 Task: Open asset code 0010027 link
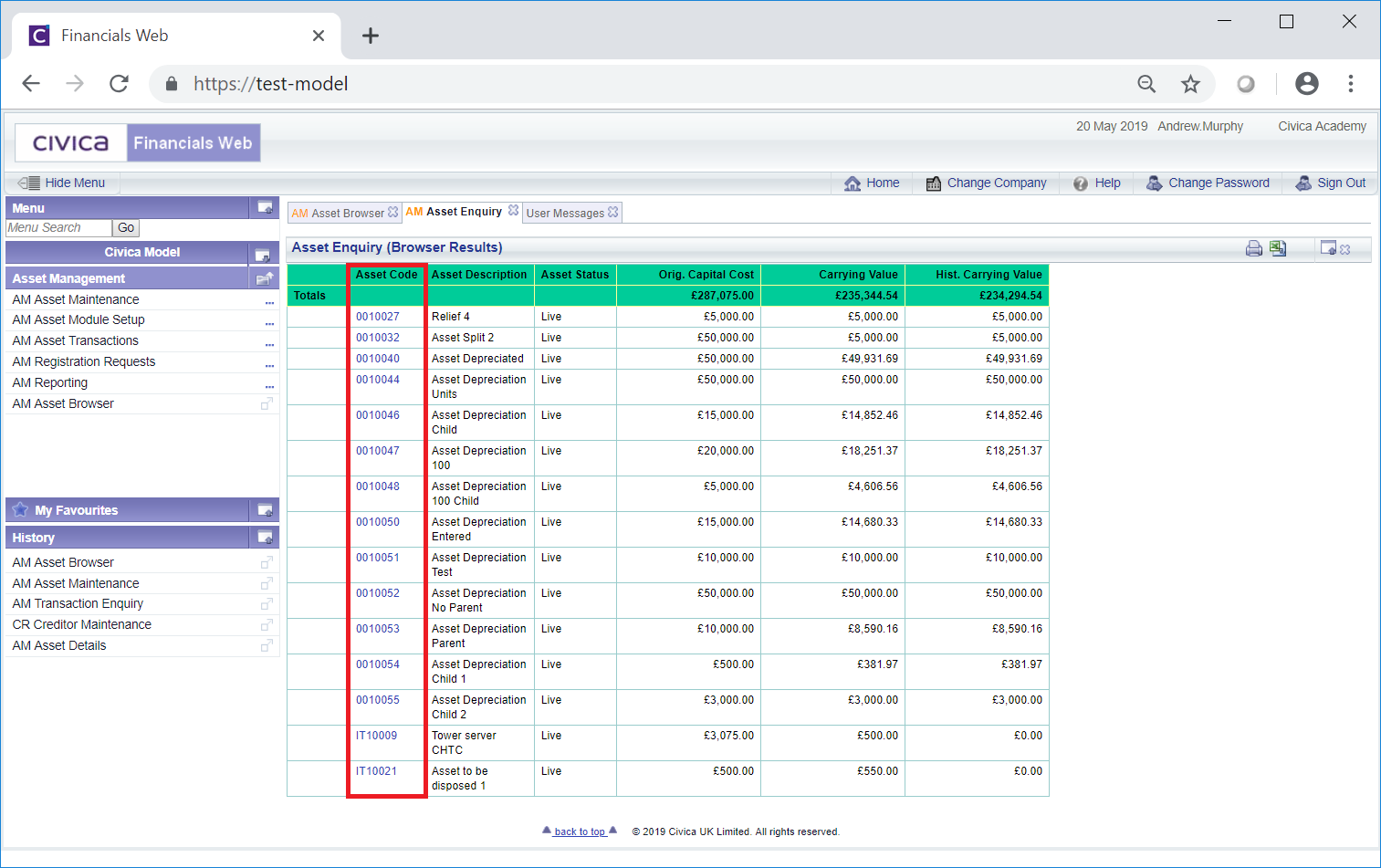[378, 317]
